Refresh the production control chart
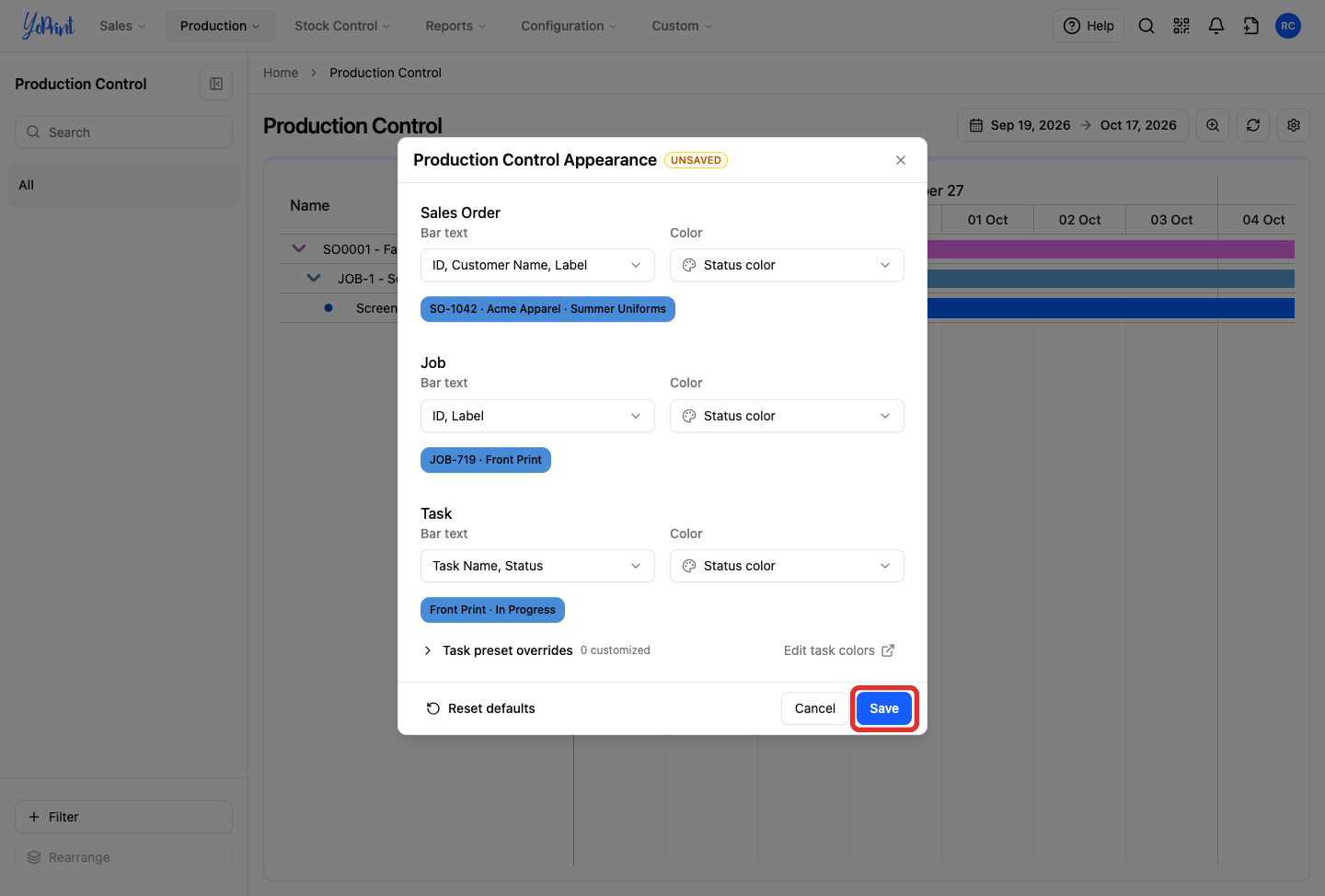 click(1253, 125)
